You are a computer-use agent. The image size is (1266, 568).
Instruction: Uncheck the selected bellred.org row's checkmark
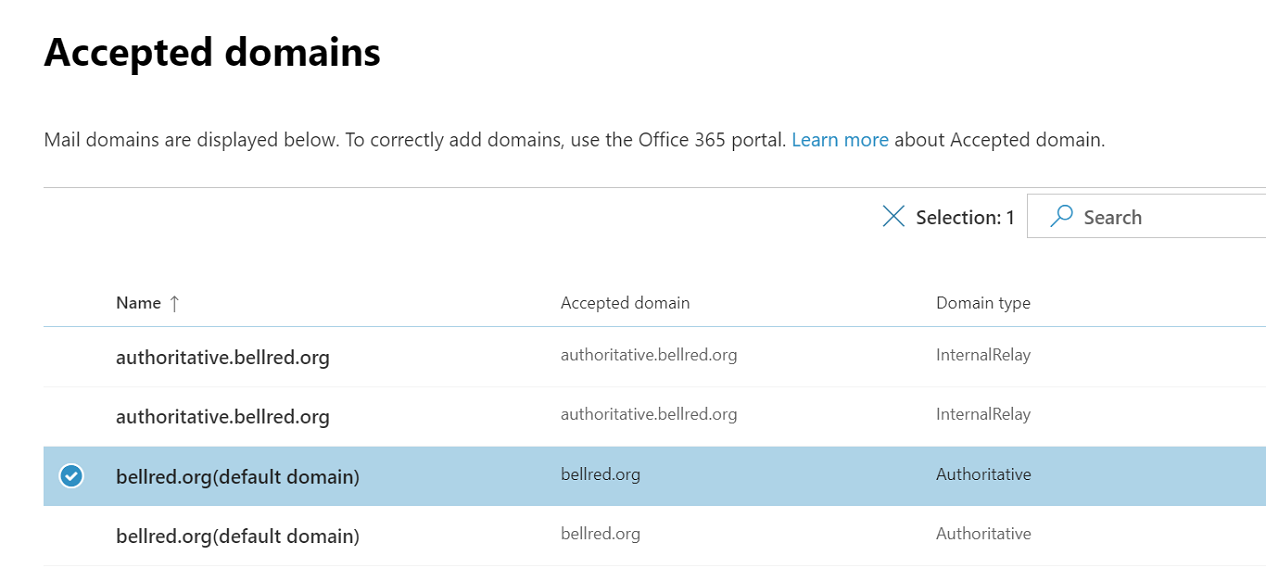pyautogui.click(x=71, y=476)
